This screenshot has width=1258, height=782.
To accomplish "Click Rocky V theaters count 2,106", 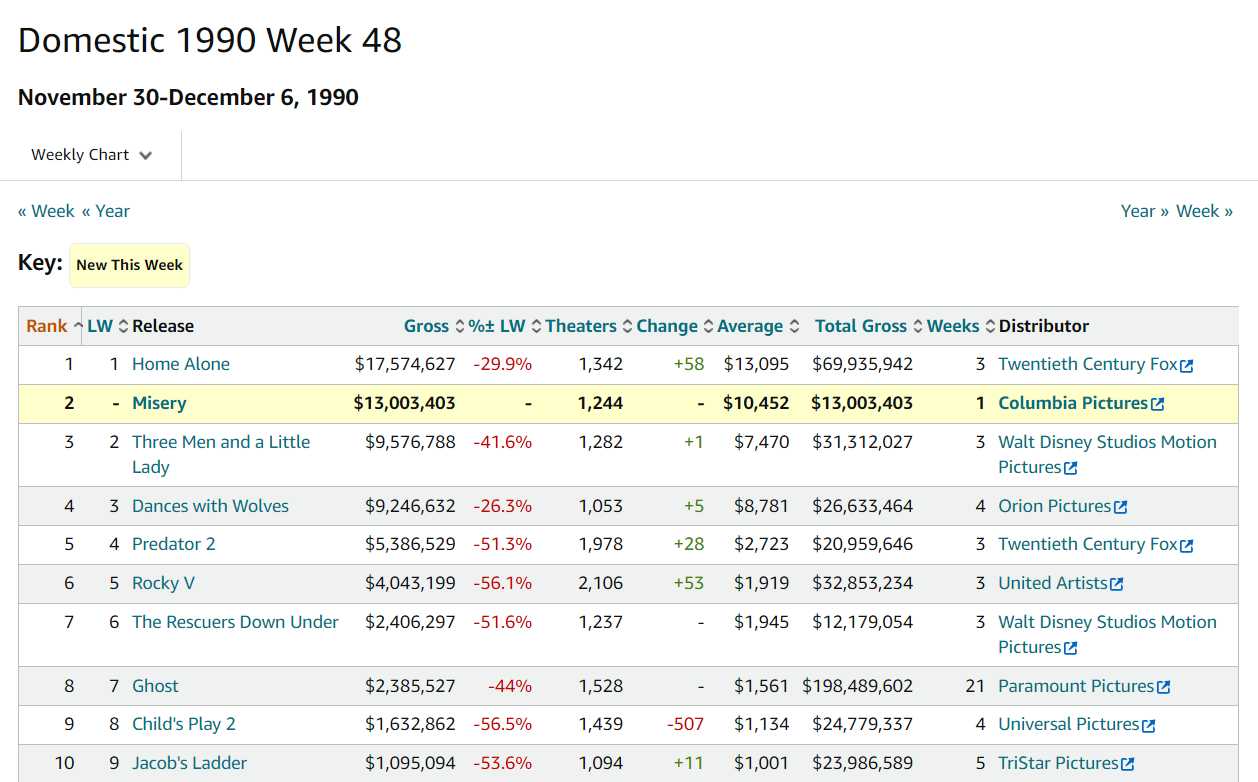I will [601, 583].
